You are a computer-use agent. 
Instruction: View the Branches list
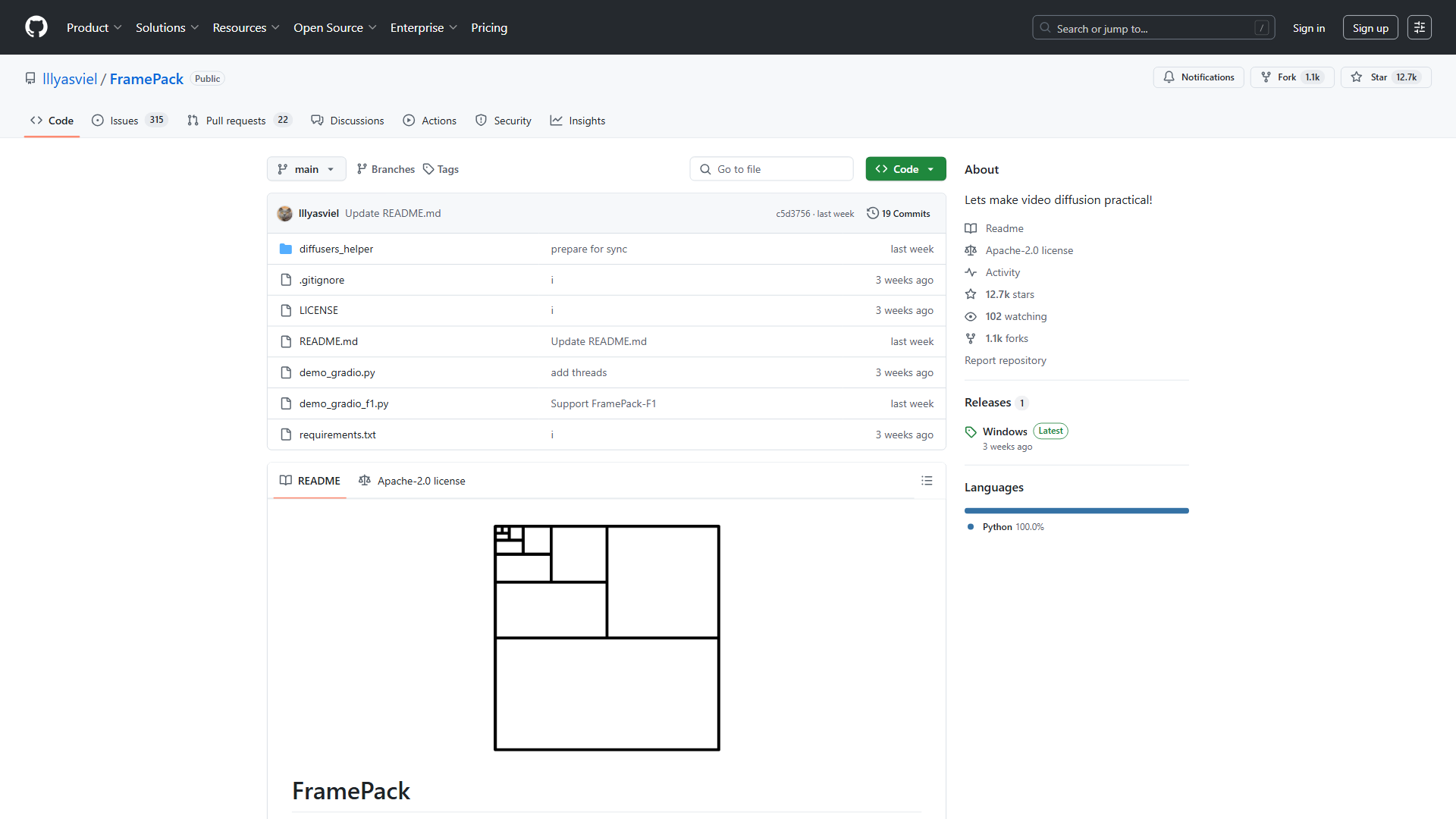386,169
